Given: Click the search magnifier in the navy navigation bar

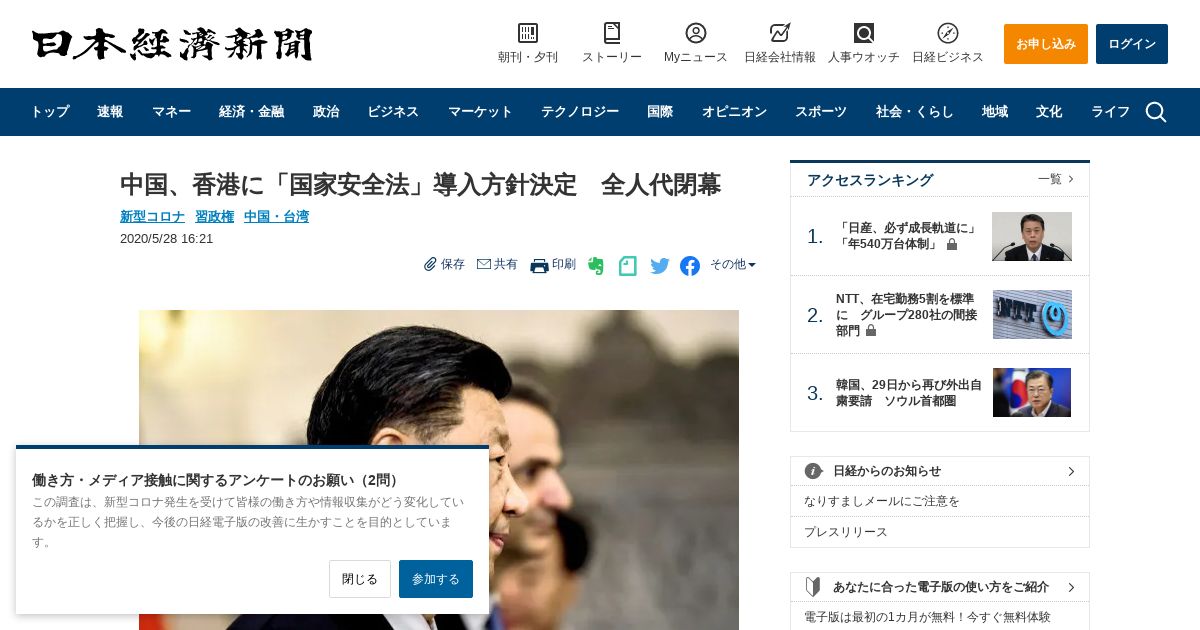Looking at the screenshot, I should coord(1156,112).
